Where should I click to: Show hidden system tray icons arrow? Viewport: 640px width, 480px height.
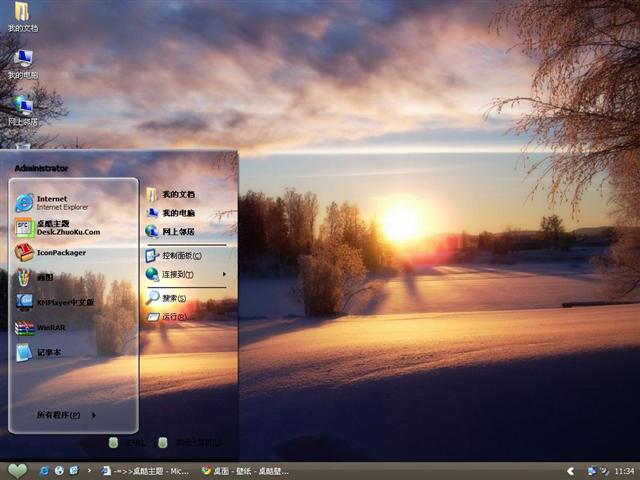coord(571,470)
